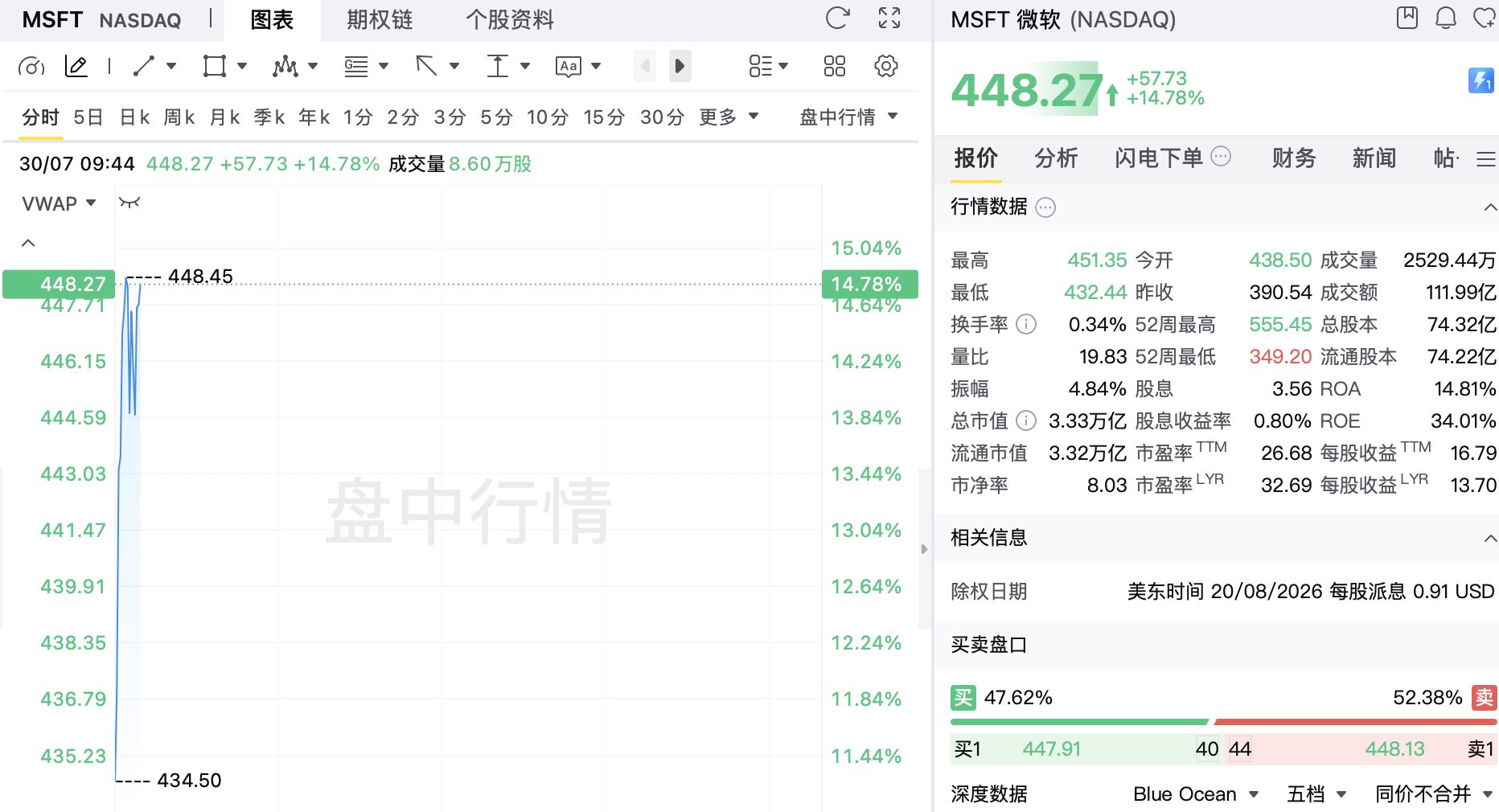
Task: Click the MSFT NASDAQ ticker title
Action: (x=102, y=20)
